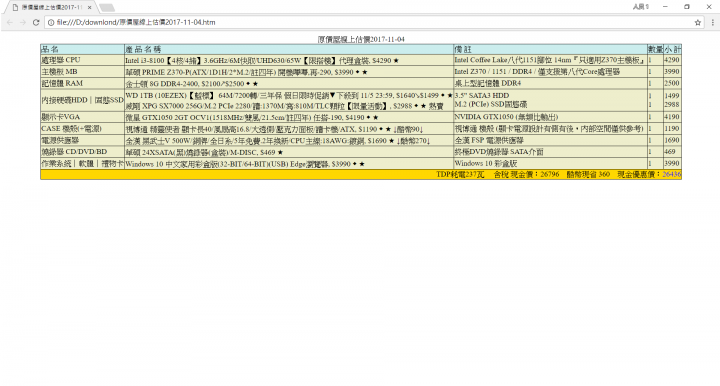Click the subtotal value 469
The width and height of the screenshot is (720, 386).
pyautogui.click(x=669, y=151)
